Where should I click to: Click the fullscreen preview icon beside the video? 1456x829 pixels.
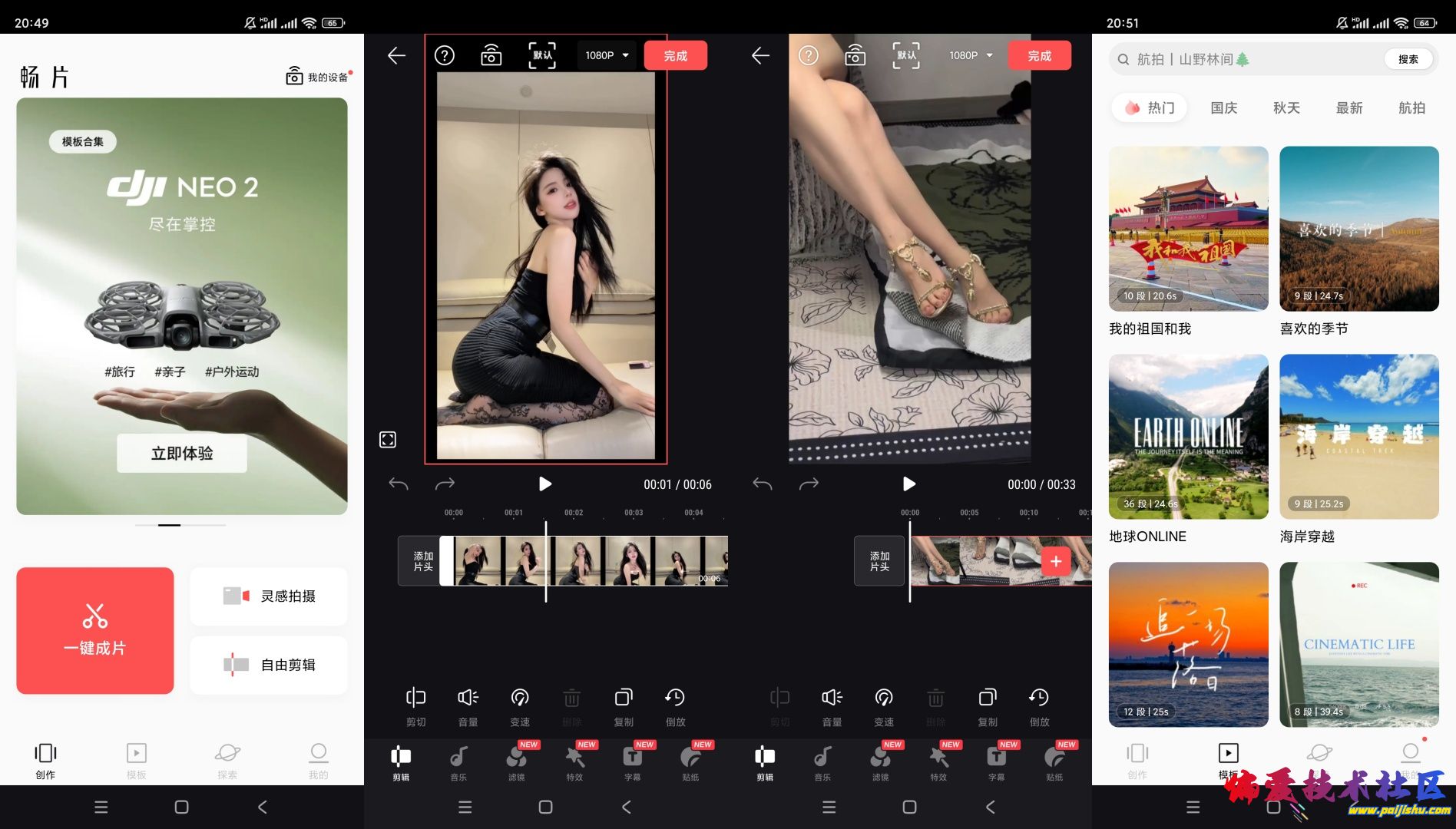click(x=388, y=440)
